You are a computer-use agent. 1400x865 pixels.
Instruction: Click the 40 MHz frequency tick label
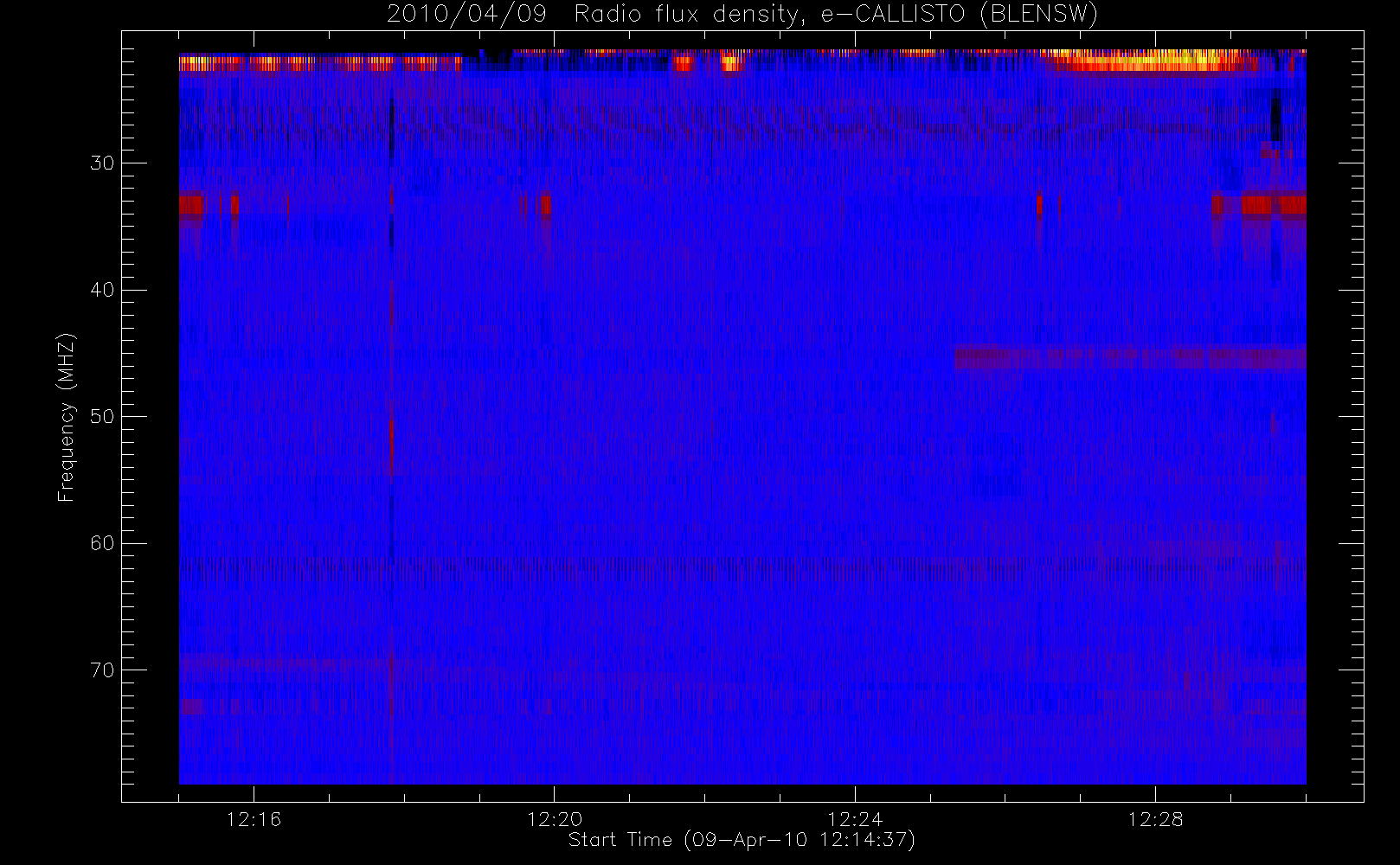101,290
